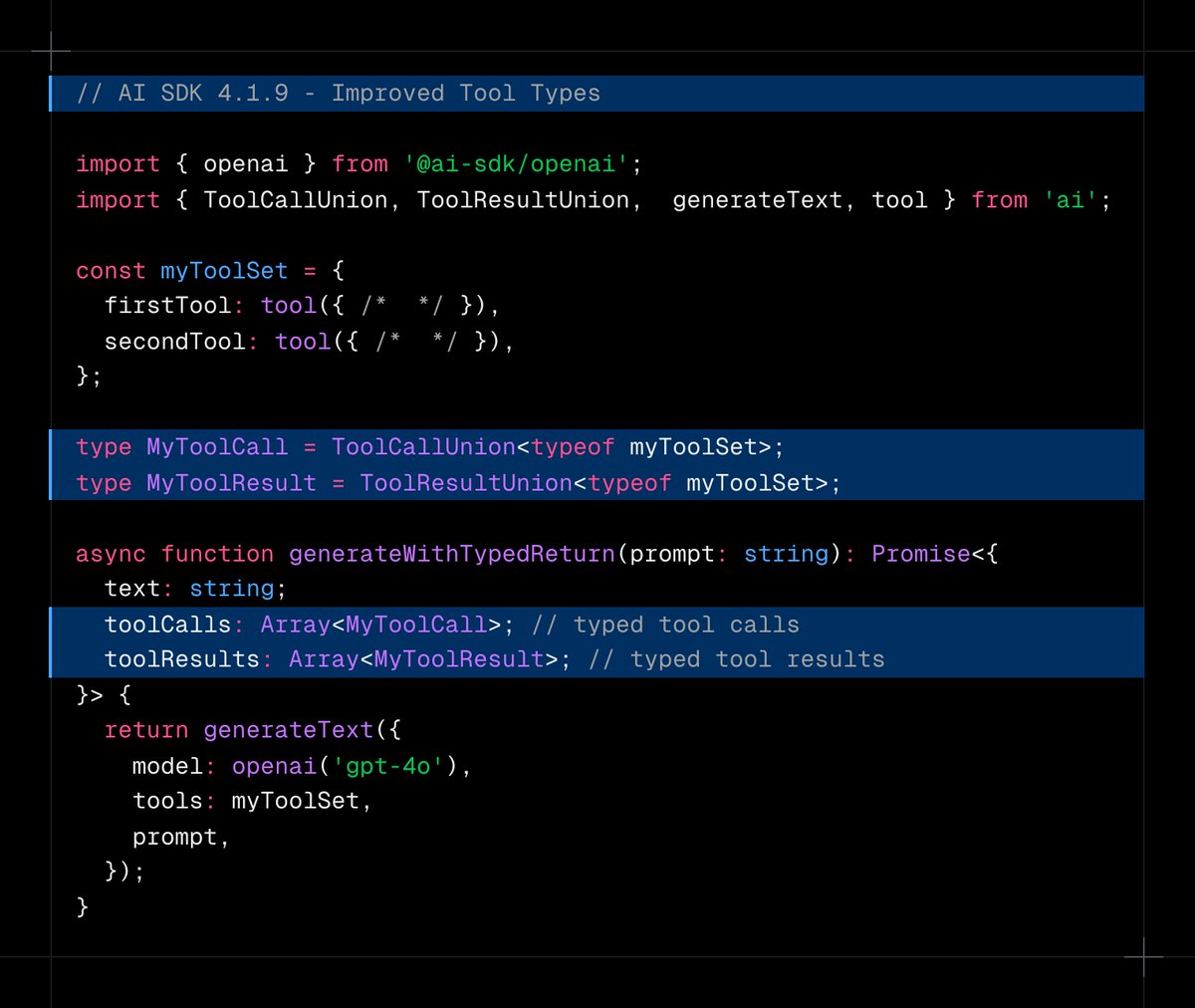
Task: Click the 'secondTool' property key
Action: click(174, 342)
